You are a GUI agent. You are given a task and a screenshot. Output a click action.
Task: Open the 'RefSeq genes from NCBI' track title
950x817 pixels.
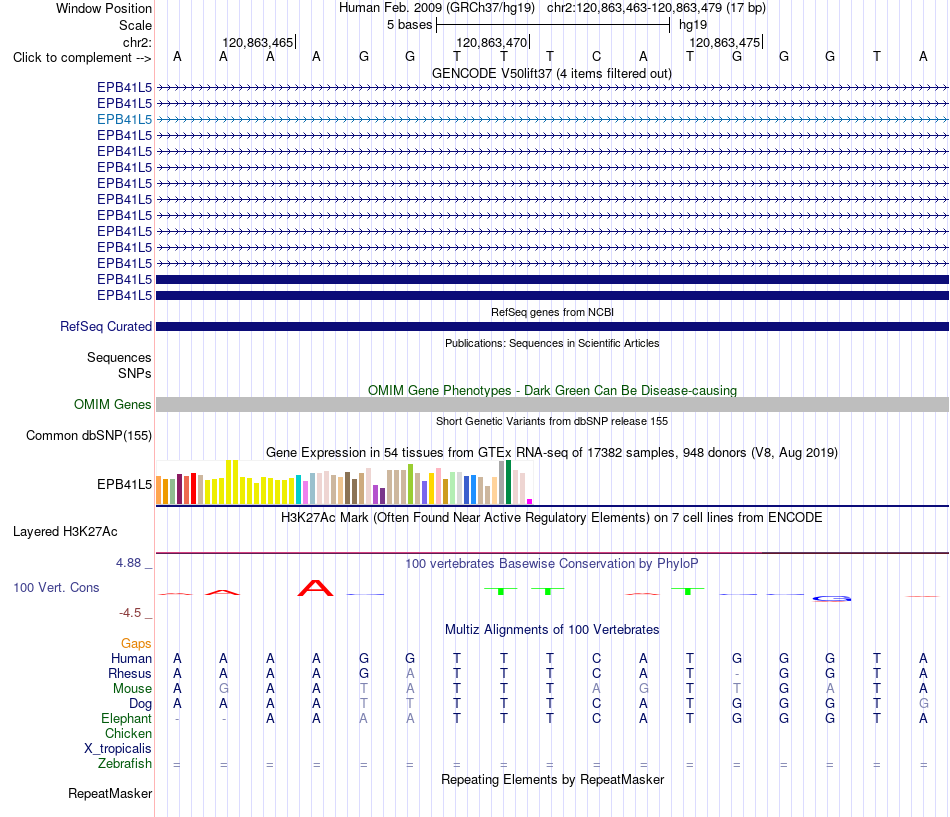coord(552,312)
